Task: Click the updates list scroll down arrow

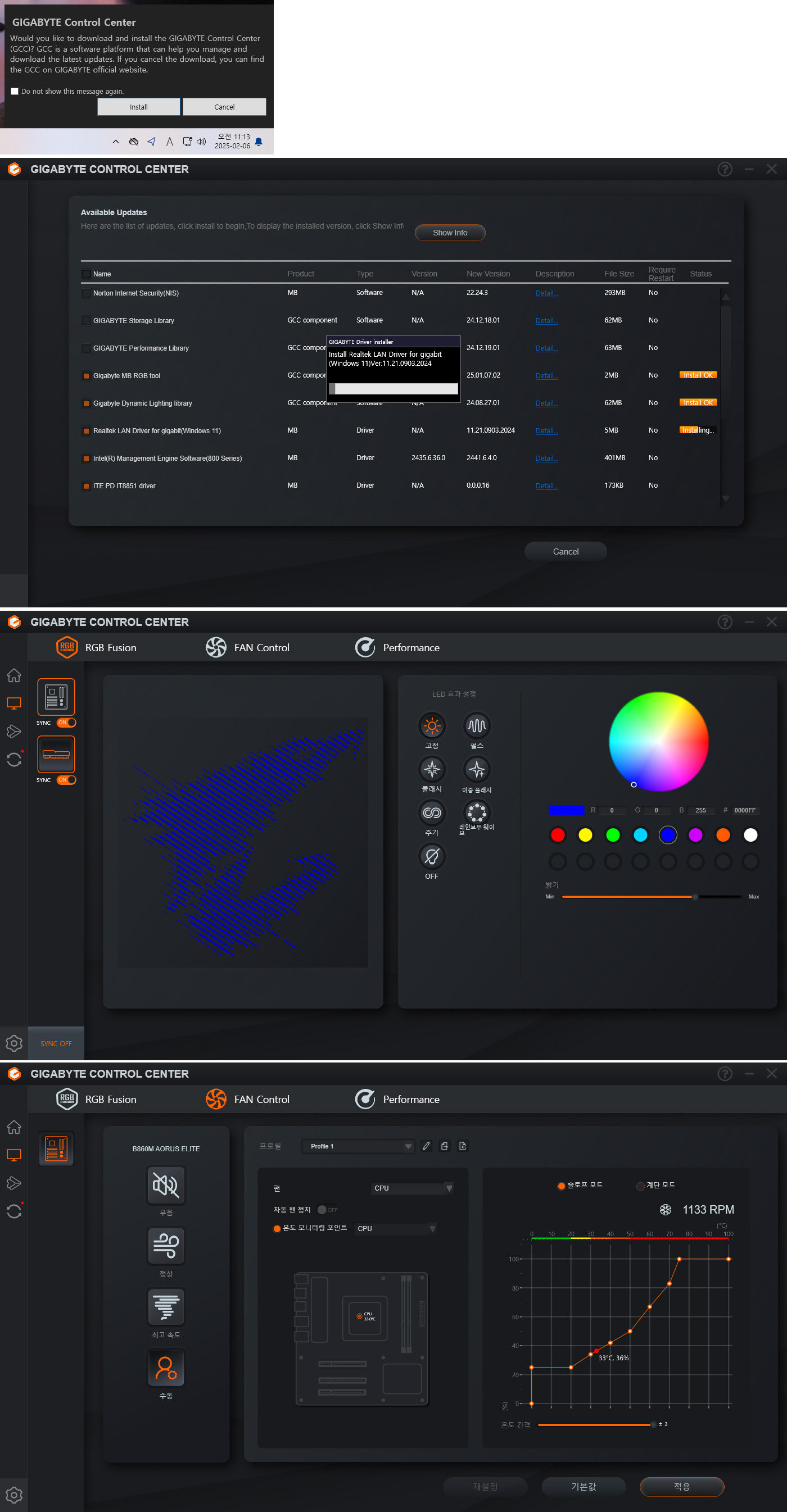Action: click(x=726, y=498)
